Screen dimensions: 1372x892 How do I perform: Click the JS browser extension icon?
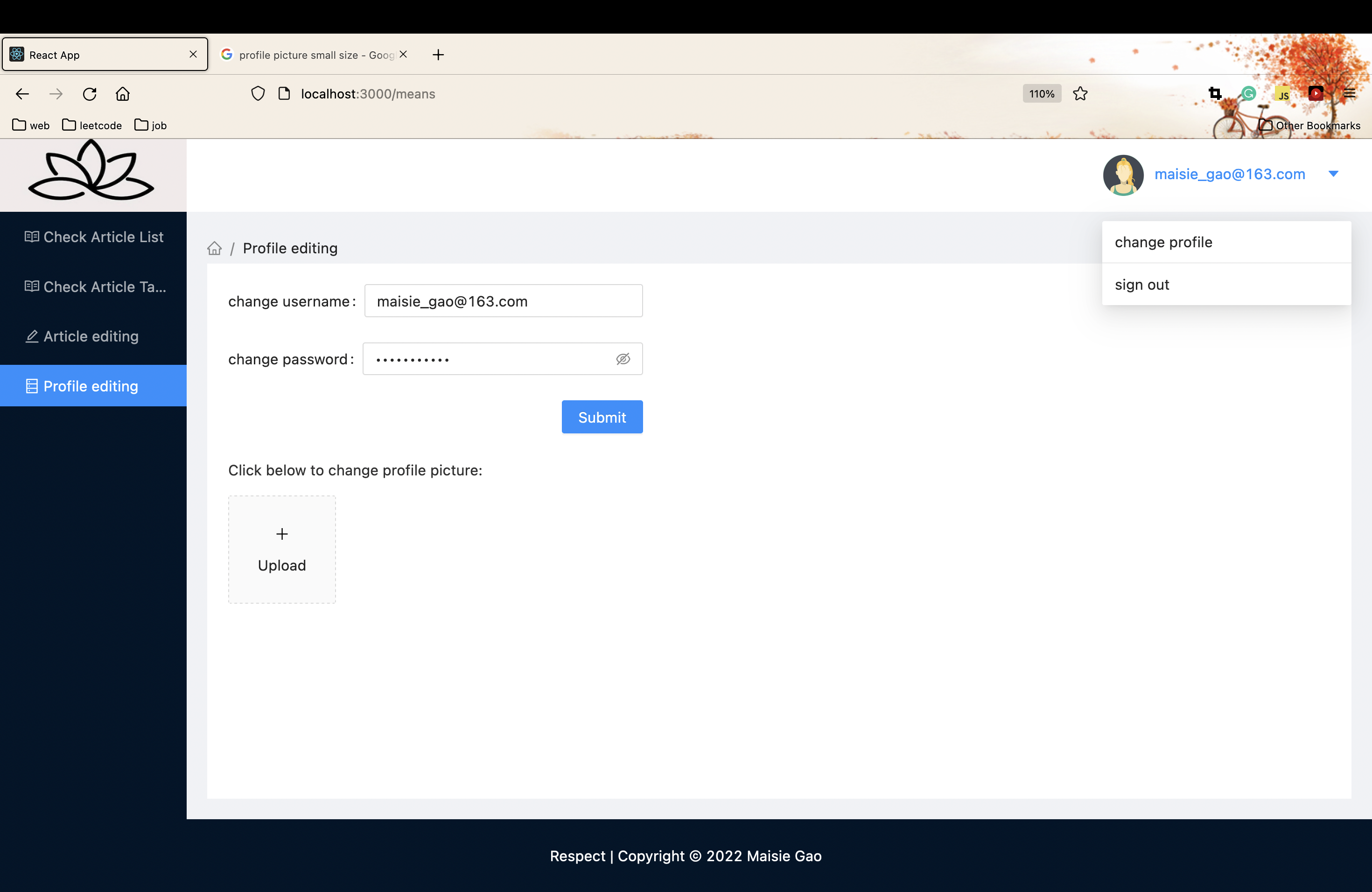pyautogui.click(x=1282, y=93)
